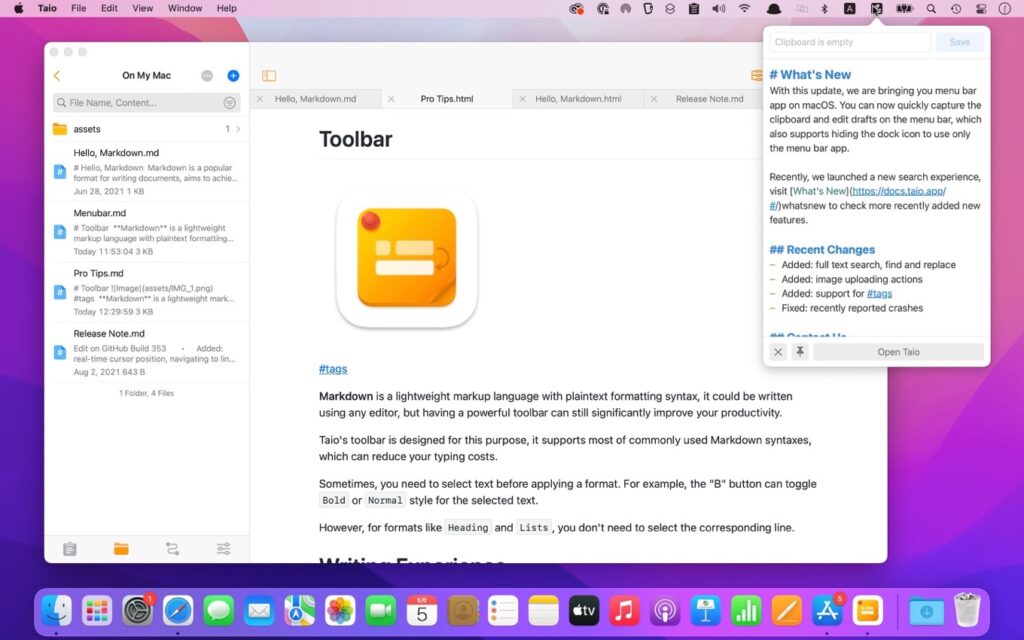Toggle the sidebar with panel icon above tabs

click(x=268, y=75)
